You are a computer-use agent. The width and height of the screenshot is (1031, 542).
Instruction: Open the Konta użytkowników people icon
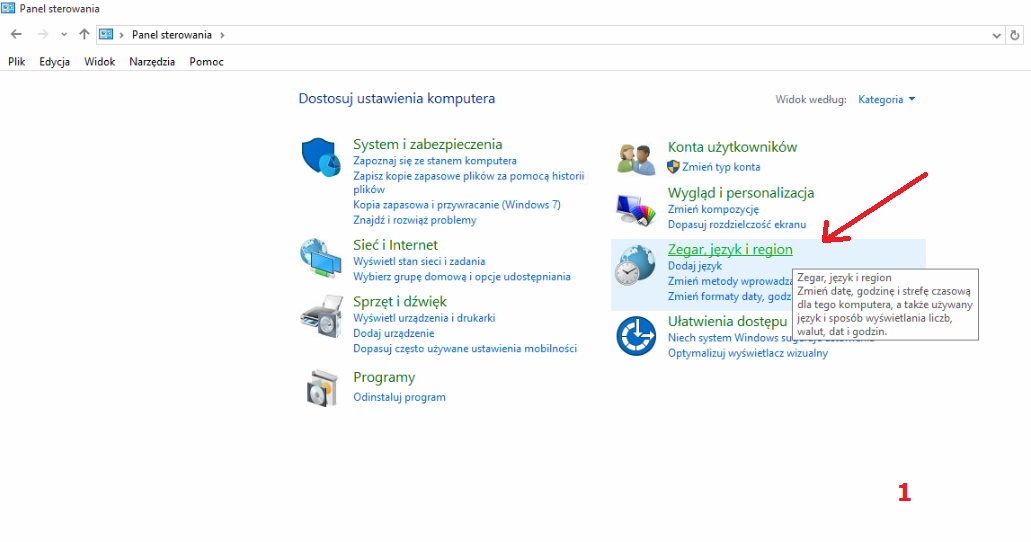636,159
